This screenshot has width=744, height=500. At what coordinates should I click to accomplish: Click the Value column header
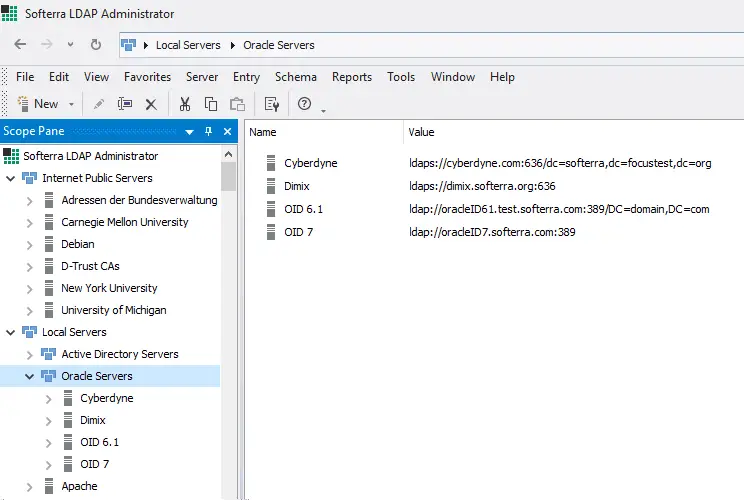tap(422, 132)
